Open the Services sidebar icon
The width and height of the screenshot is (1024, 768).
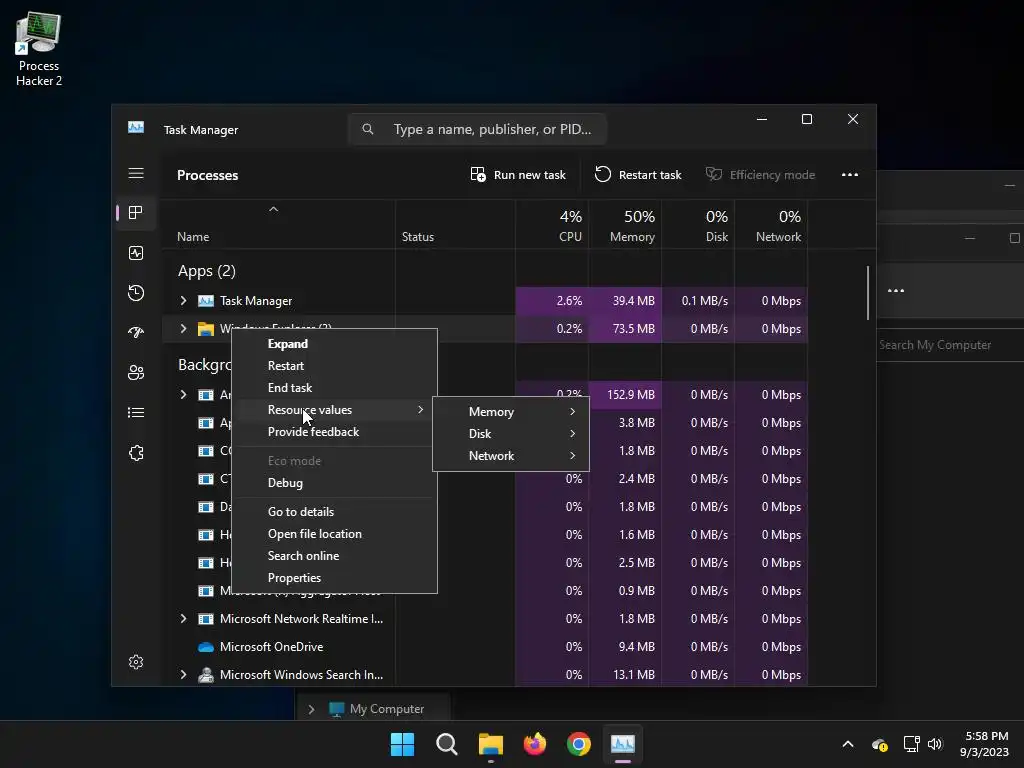tap(136, 453)
